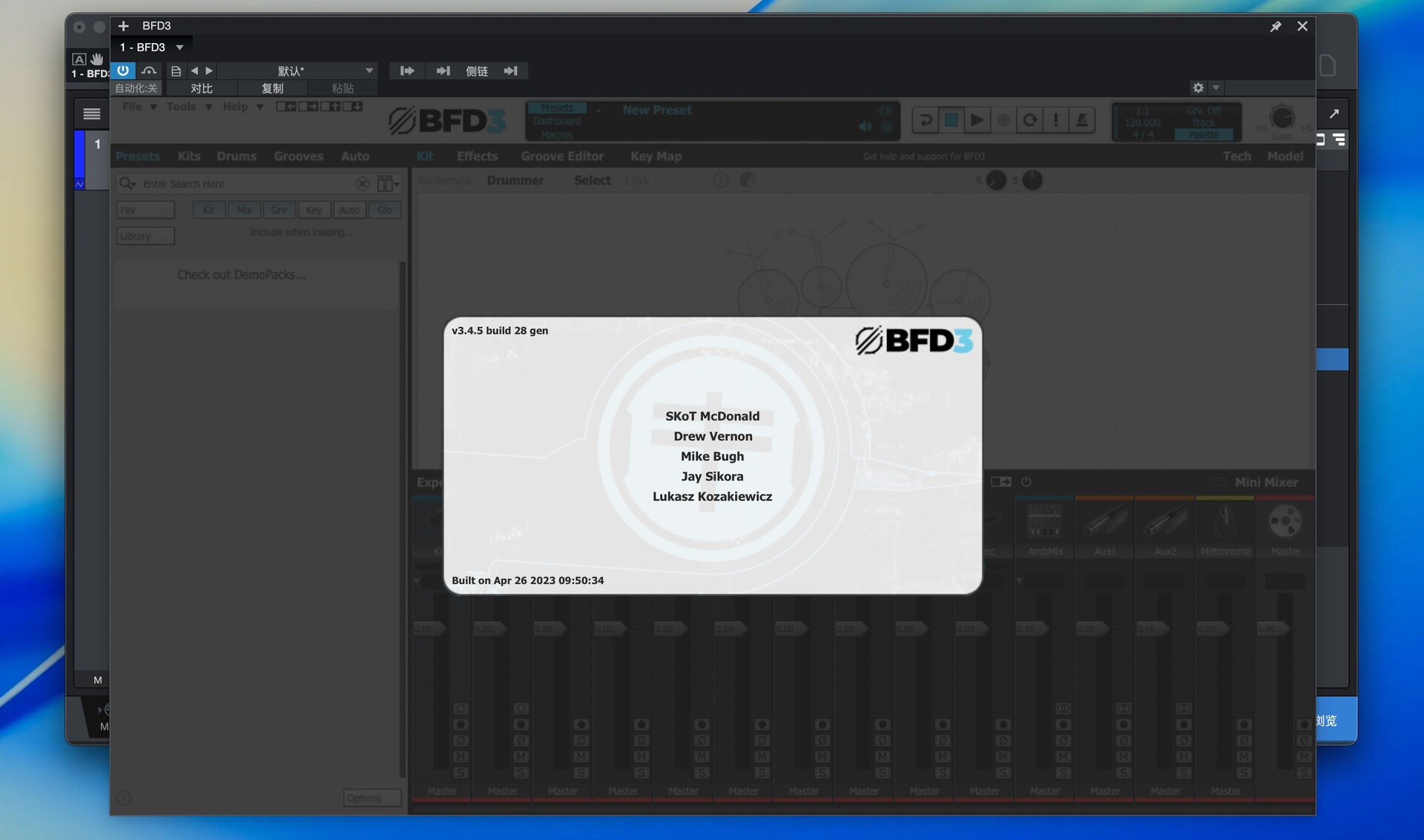
Task: Expand arrow next to gear icon
Action: point(1216,87)
